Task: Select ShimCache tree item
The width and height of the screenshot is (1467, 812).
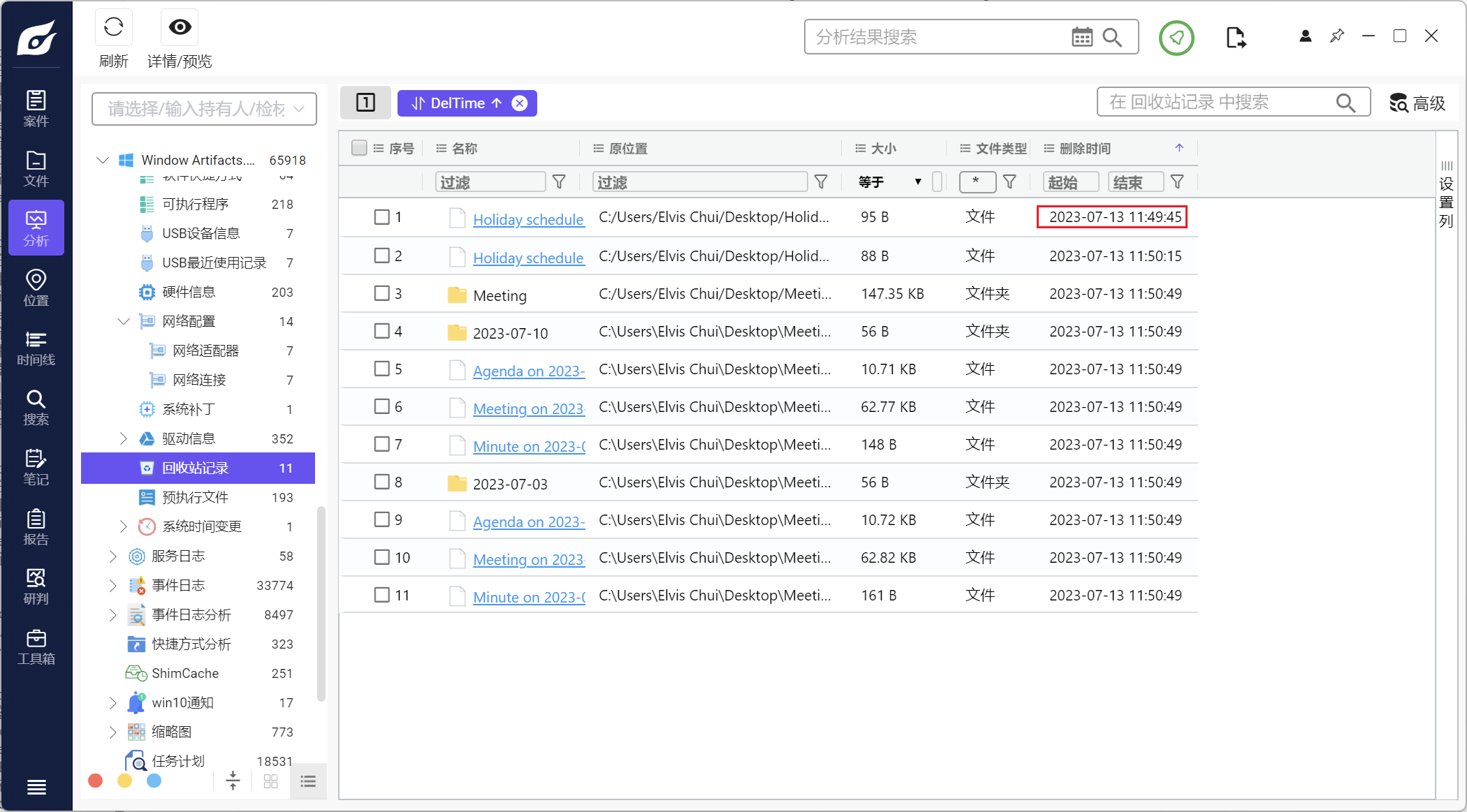Action: point(185,673)
